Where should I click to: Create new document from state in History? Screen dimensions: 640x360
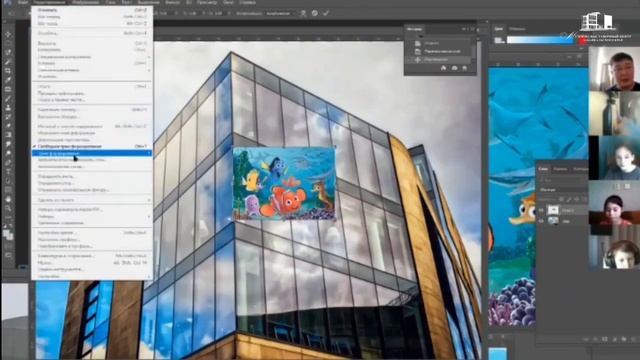(443, 68)
